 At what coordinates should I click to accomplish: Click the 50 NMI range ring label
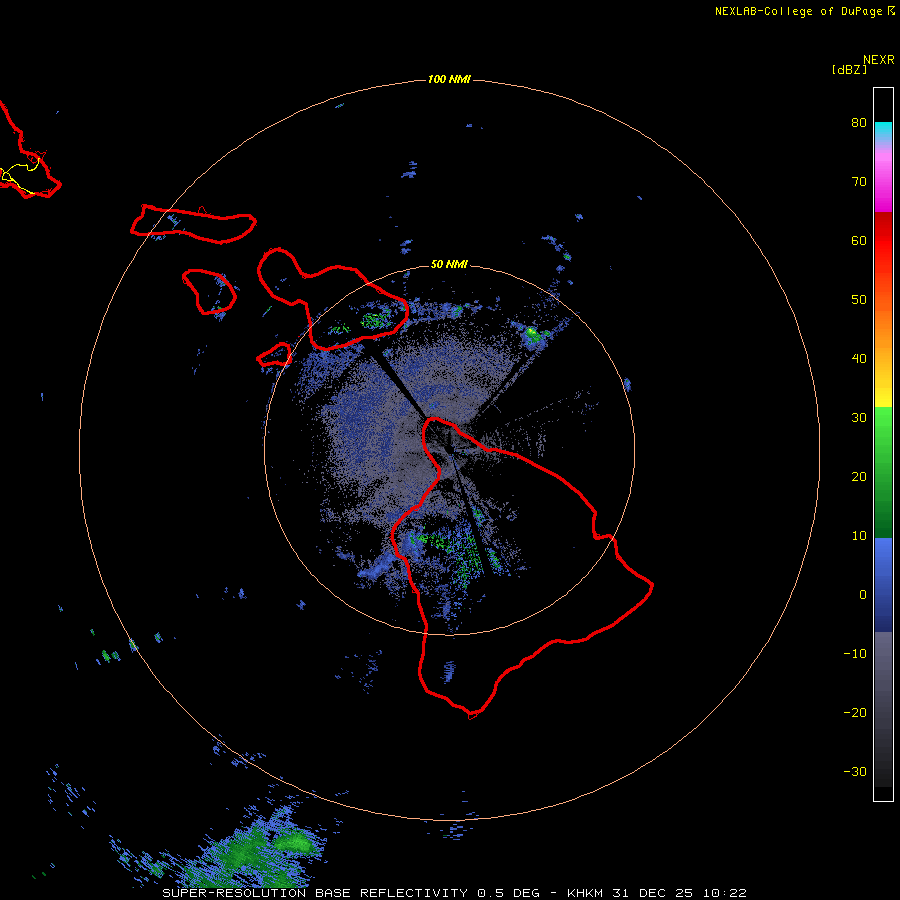coord(449,264)
